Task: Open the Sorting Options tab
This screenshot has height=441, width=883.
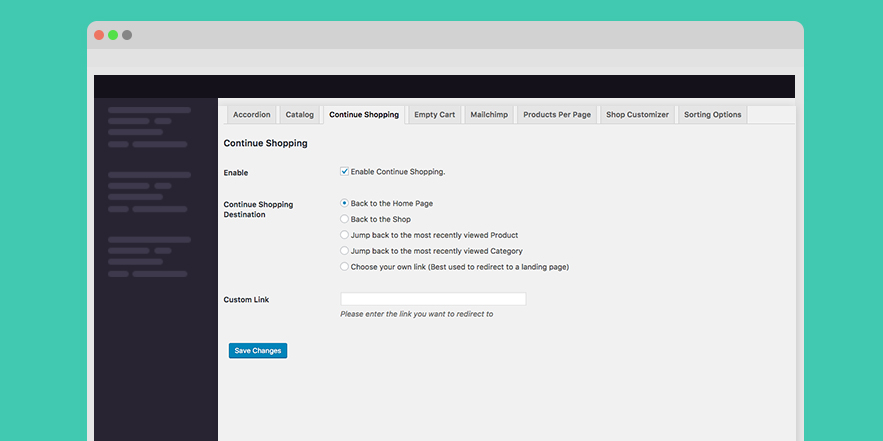Action: (712, 114)
